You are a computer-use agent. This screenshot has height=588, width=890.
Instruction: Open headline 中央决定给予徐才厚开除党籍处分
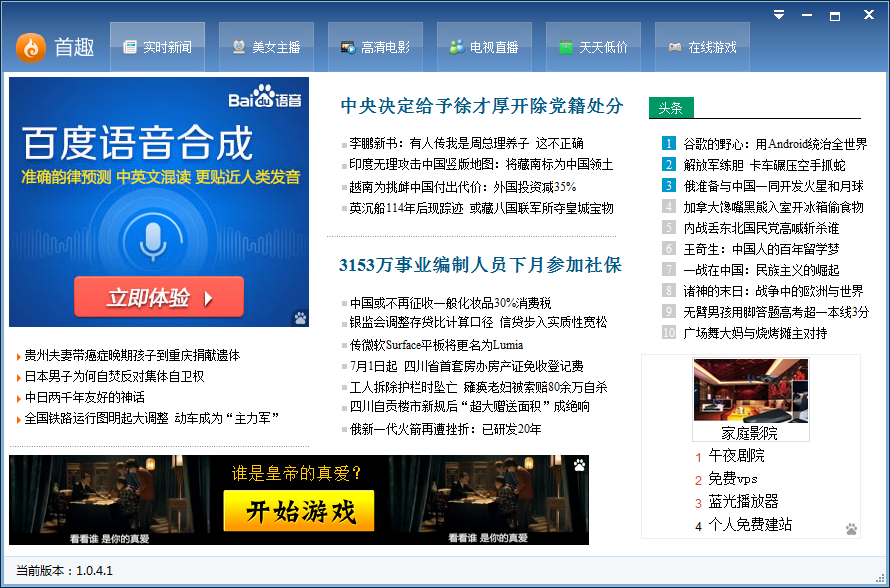(482, 106)
